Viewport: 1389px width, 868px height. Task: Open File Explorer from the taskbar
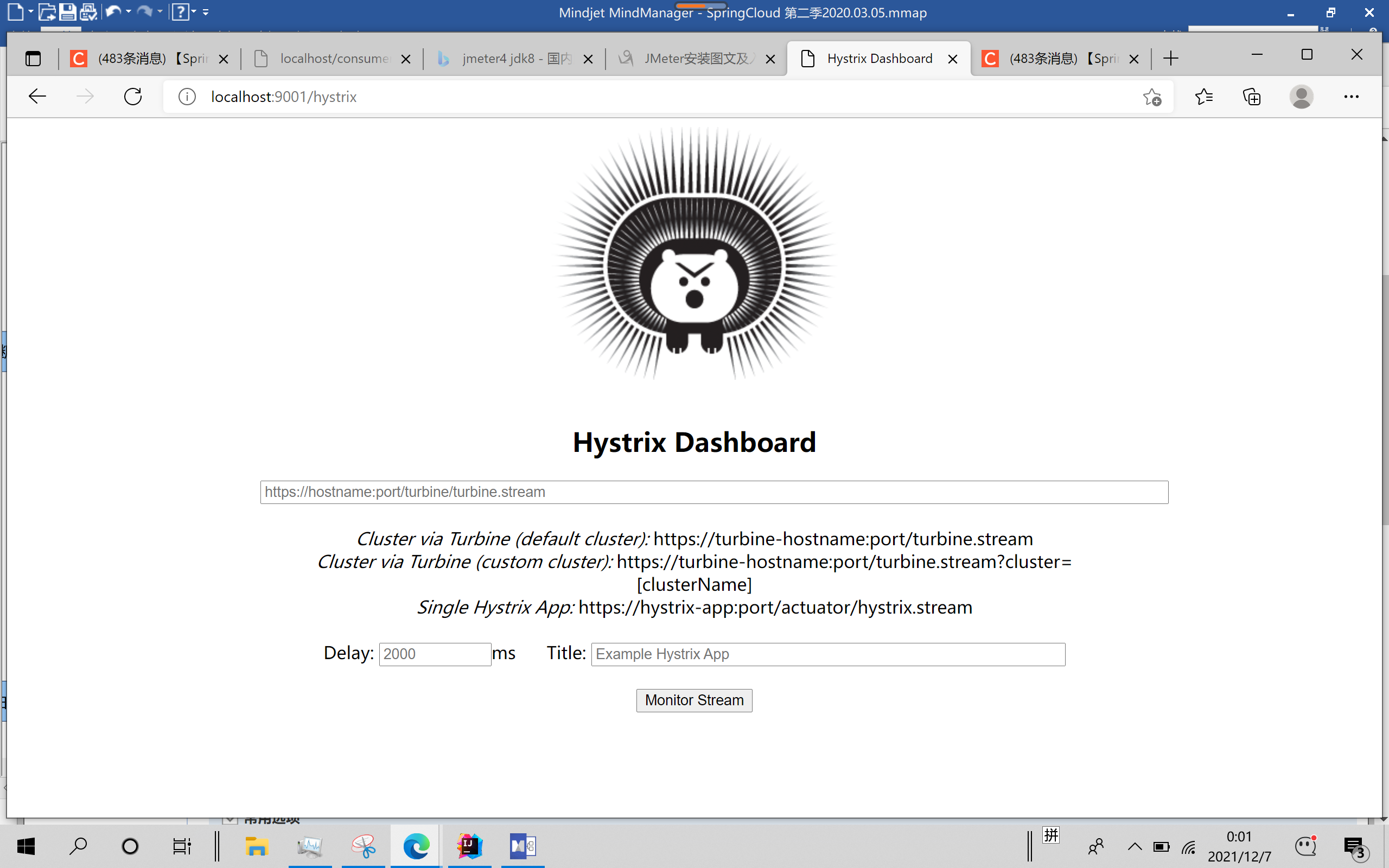pyautogui.click(x=257, y=846)
